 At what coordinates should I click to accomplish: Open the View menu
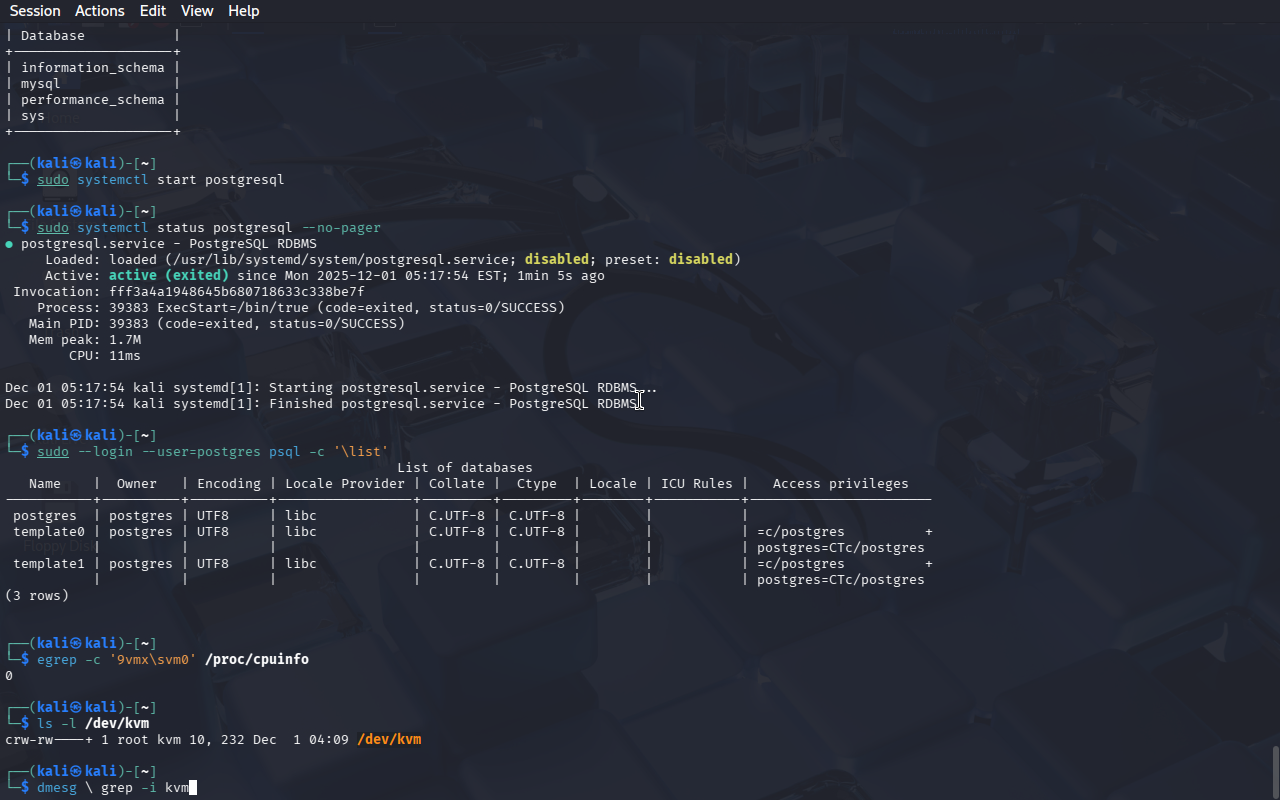(x=197, y=11)
